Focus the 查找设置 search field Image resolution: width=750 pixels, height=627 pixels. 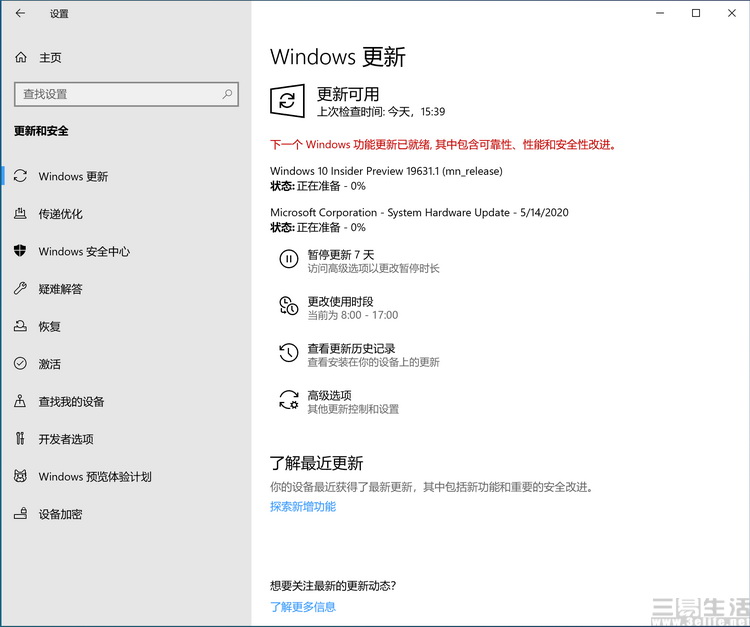click(x=126, y=94)
